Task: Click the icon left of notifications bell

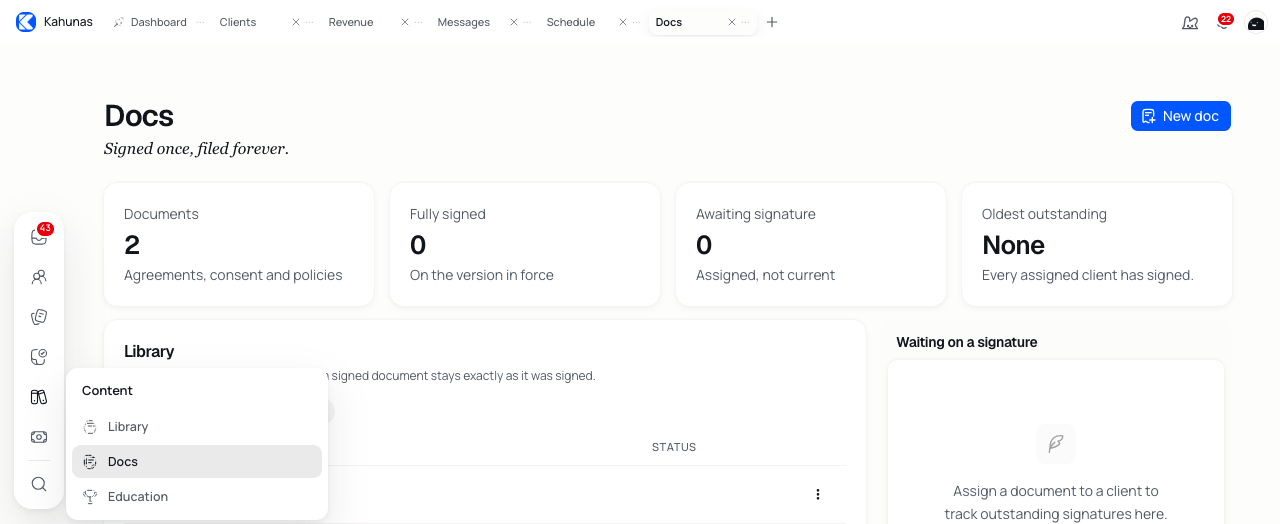Action: [1190, 22]
